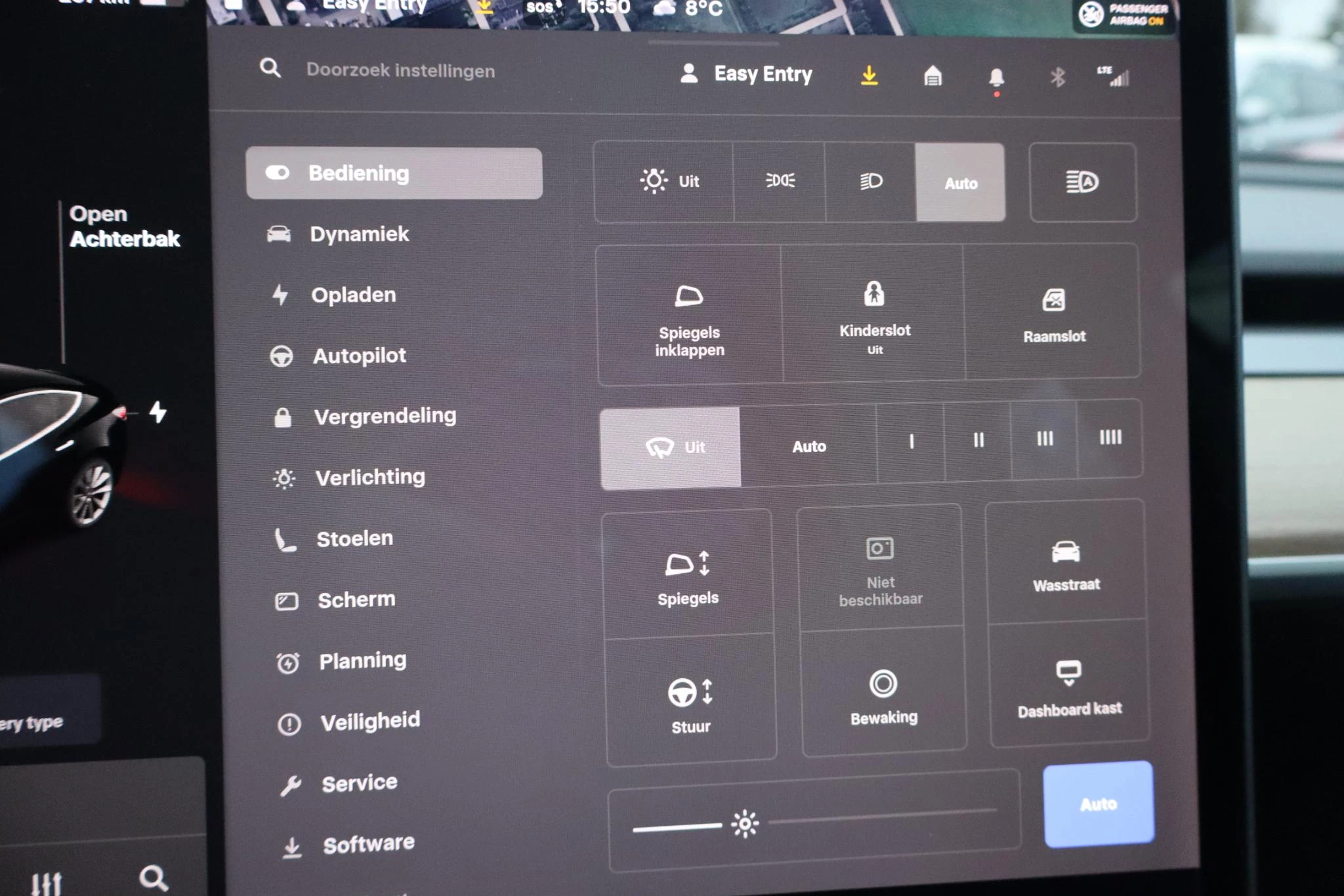Select wiper speed level III
The width and height of the screenshot is (1344, 896).
(1044, 439)
